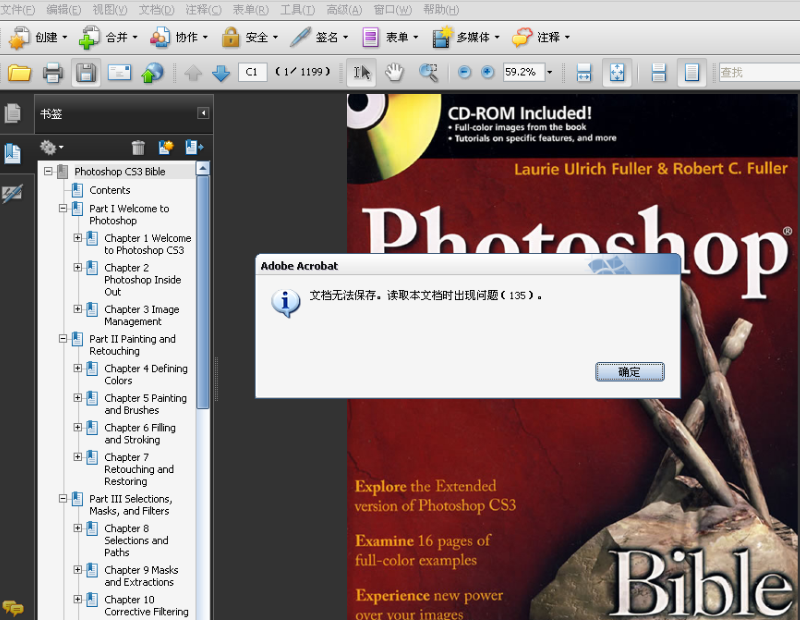Screen dimensions: 800x620
Task: Click the 查找 search field
Action: pyautogui.click(x=759, y=72)
